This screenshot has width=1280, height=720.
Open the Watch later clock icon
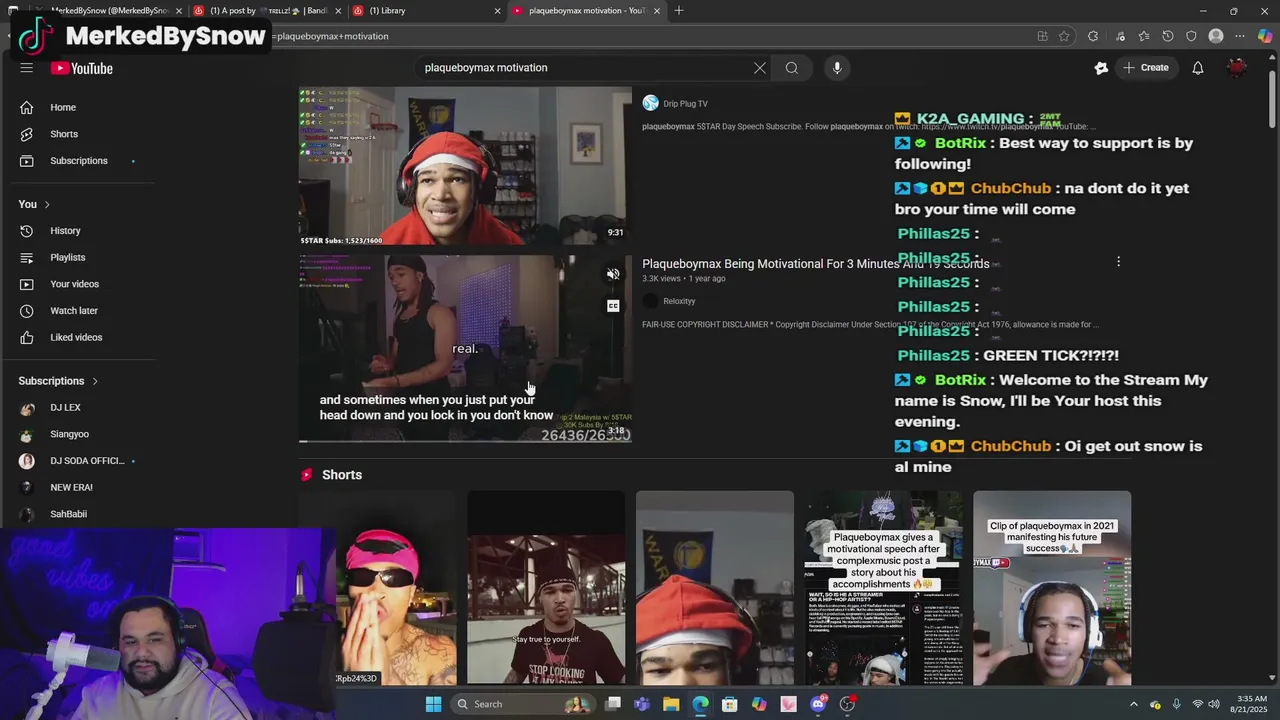[27, 311]
